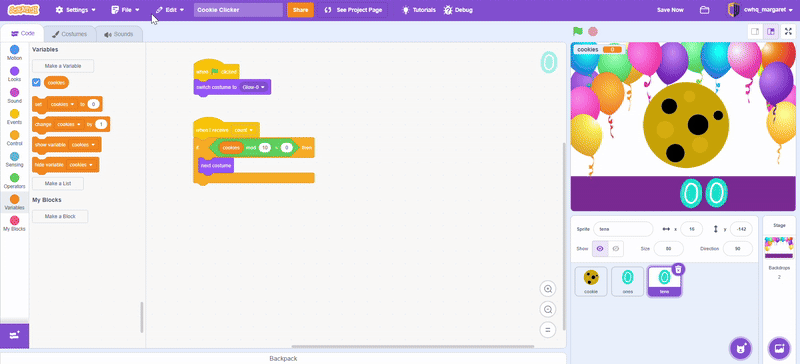This screenshot has width=800, height=364.
Task: Enter full screen stage mode
Action: [788, 31]
